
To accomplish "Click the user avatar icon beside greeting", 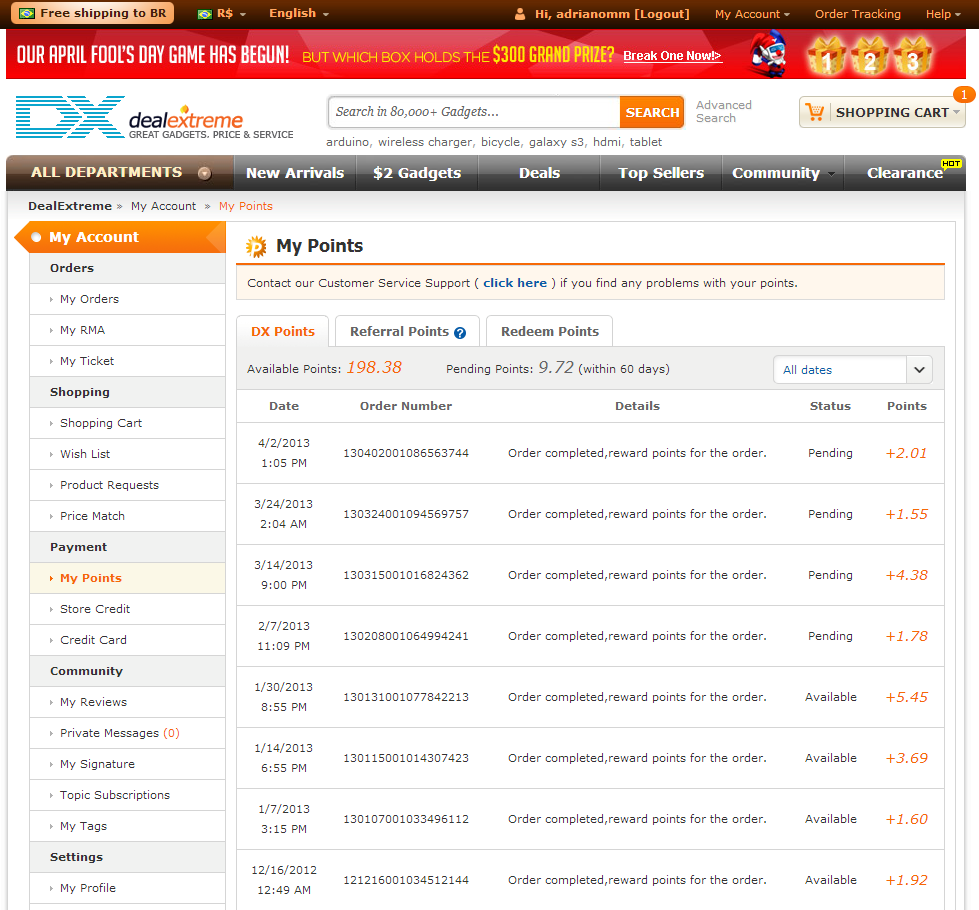I will (x=519, y=14).
